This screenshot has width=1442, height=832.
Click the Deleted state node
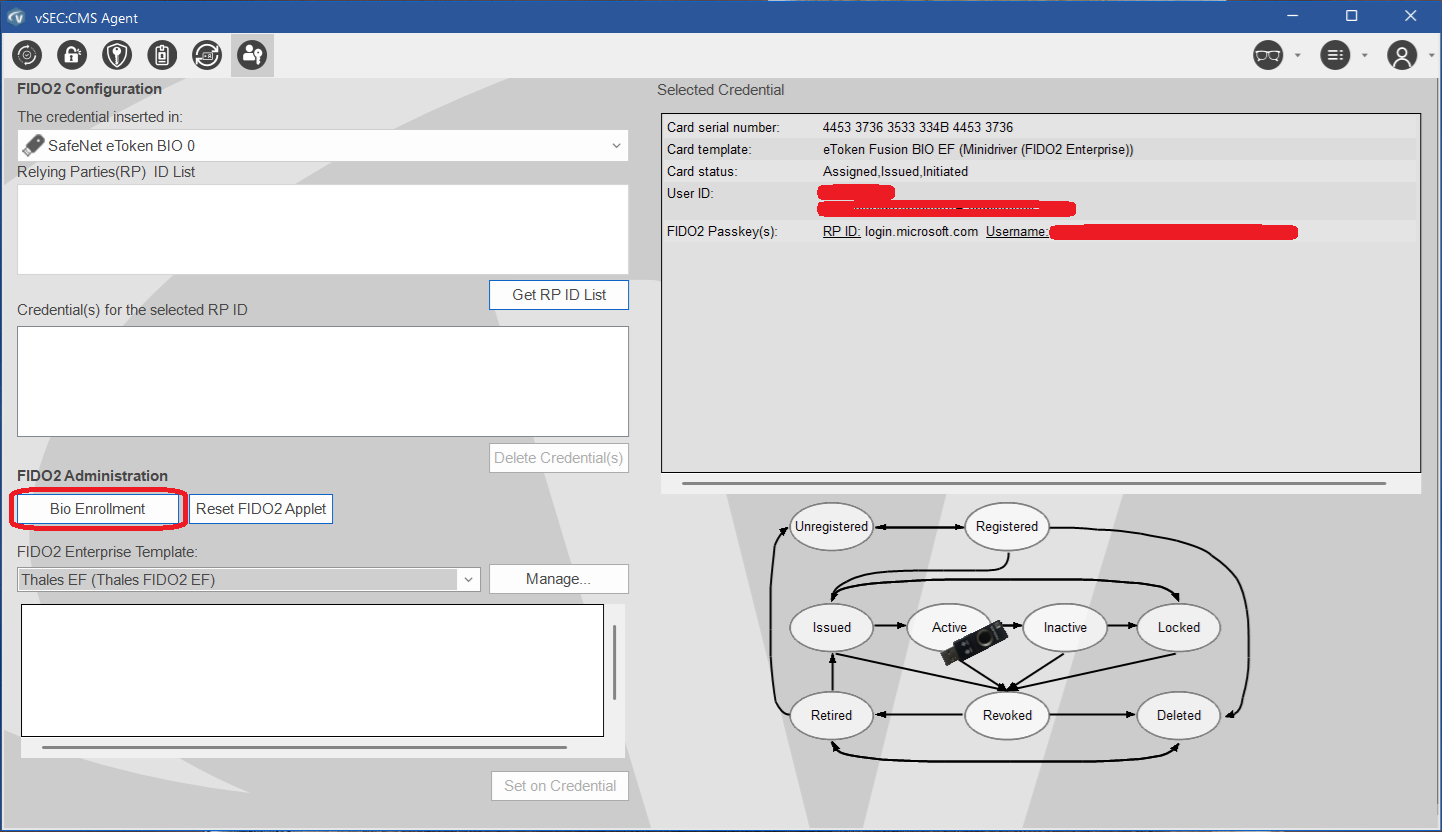coord(1179,715)
